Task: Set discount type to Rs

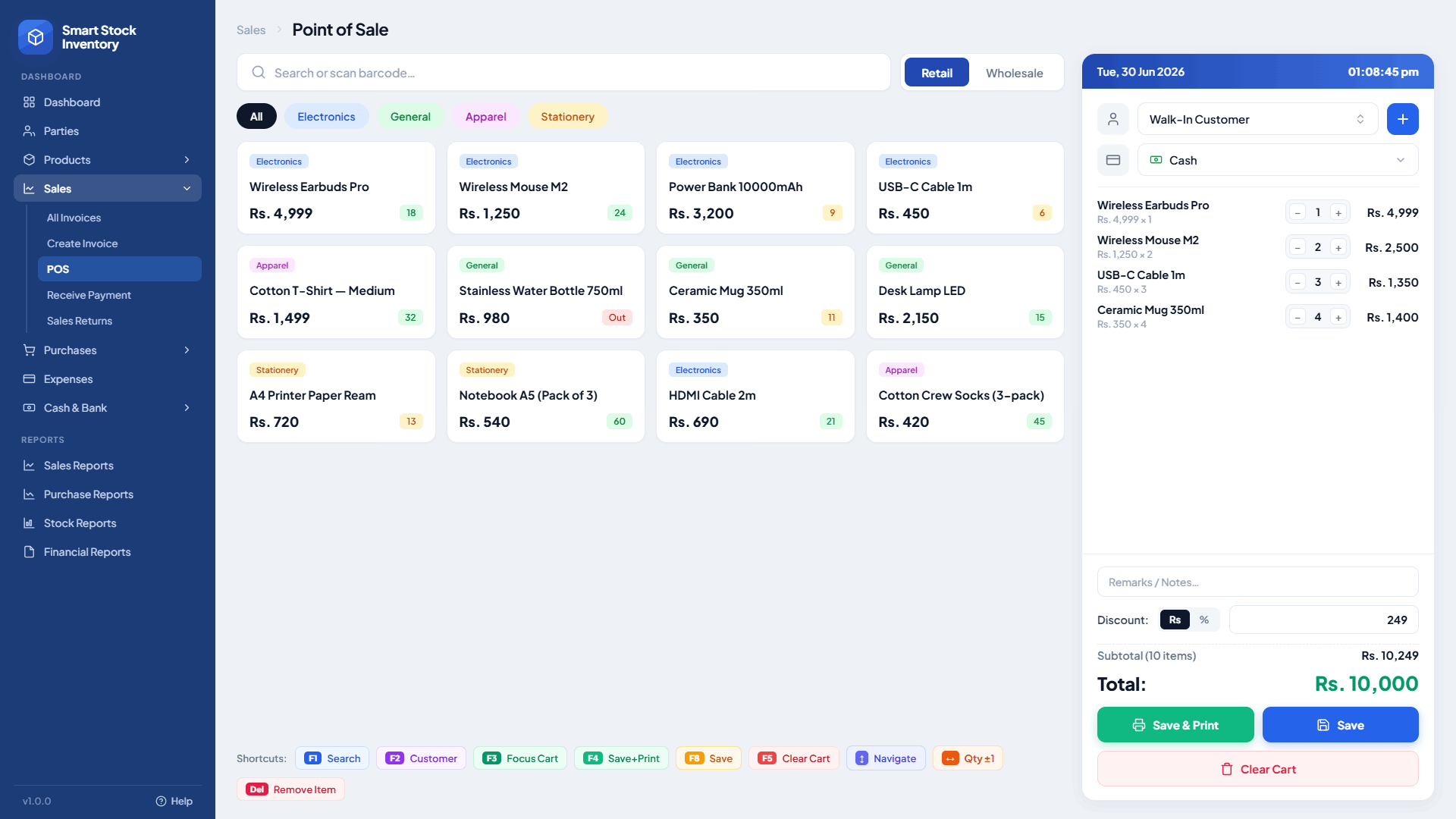Action: (x=1175, y=620)
